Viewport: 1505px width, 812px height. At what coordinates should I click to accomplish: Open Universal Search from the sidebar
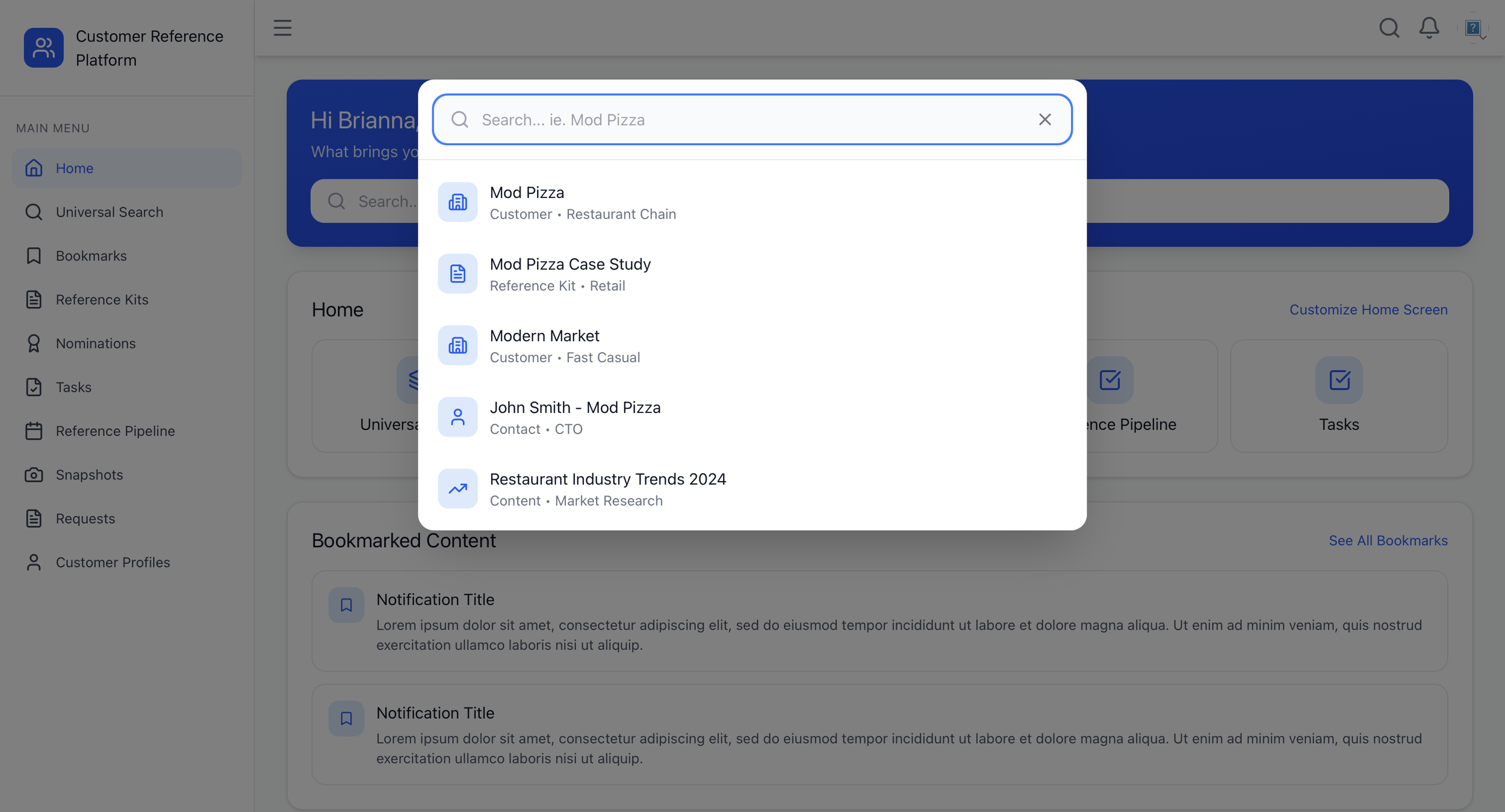pos(126,212)
